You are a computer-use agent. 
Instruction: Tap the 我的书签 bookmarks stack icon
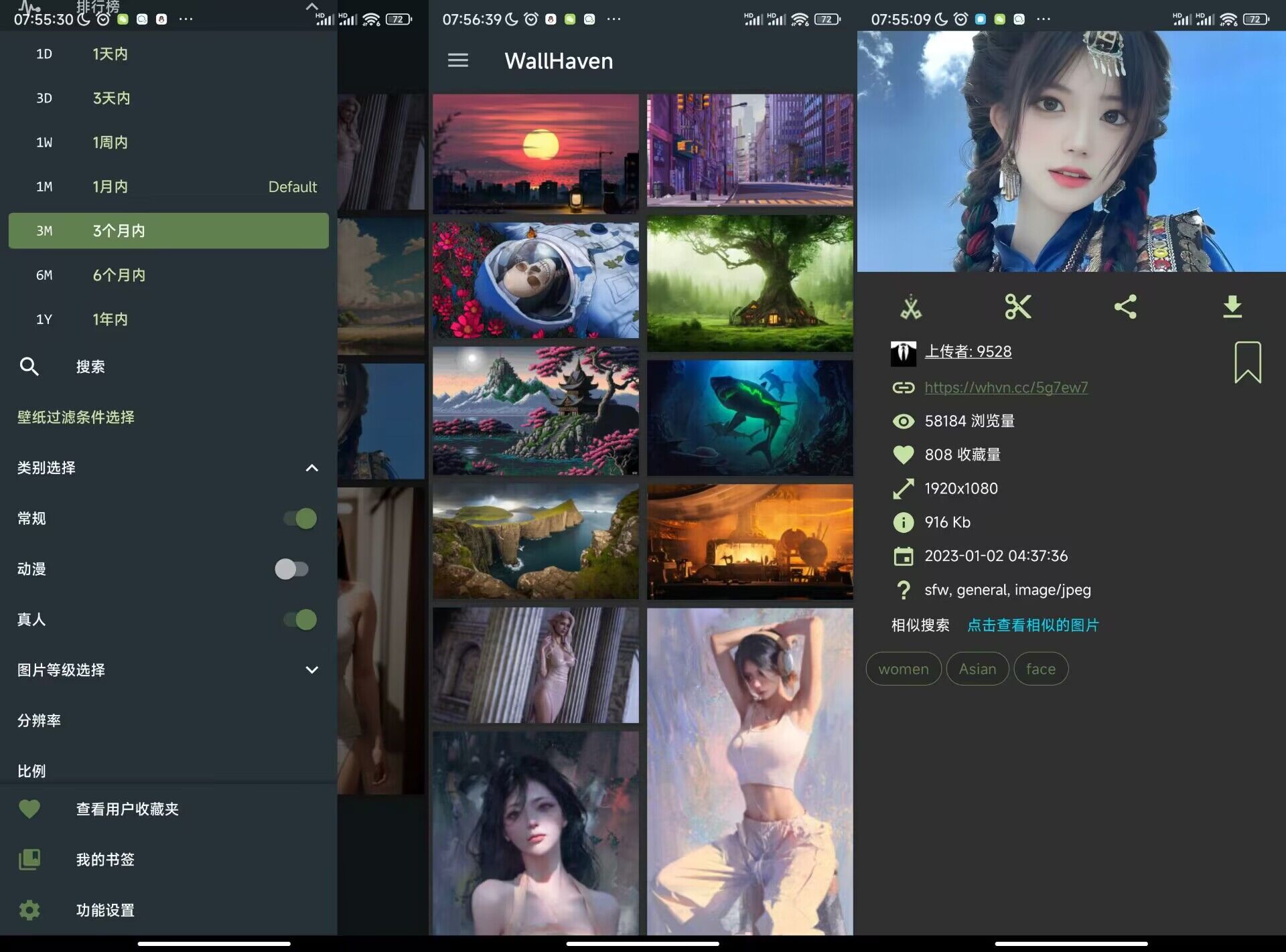[x=29, y=859]
